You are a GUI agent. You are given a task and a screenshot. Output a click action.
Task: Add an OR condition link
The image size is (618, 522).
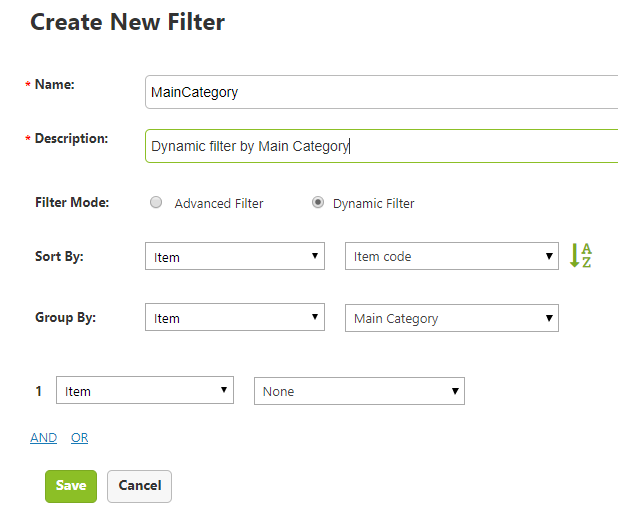tap(80, 438)
